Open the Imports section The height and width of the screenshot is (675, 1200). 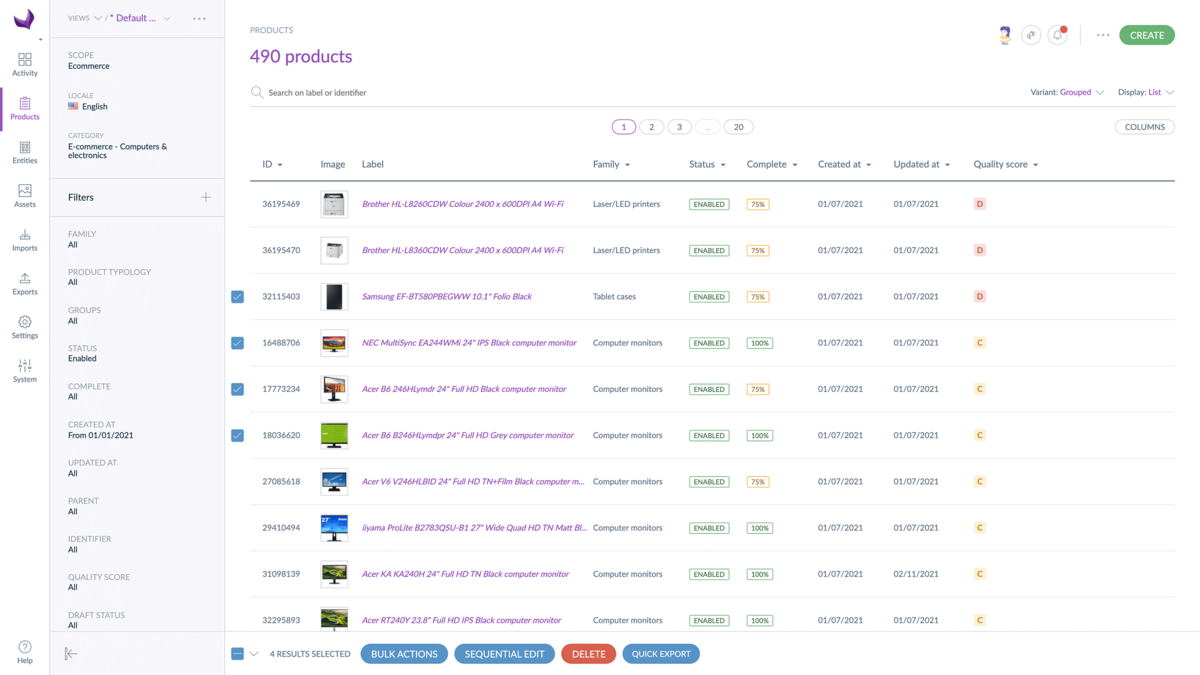tap(25, 240)
